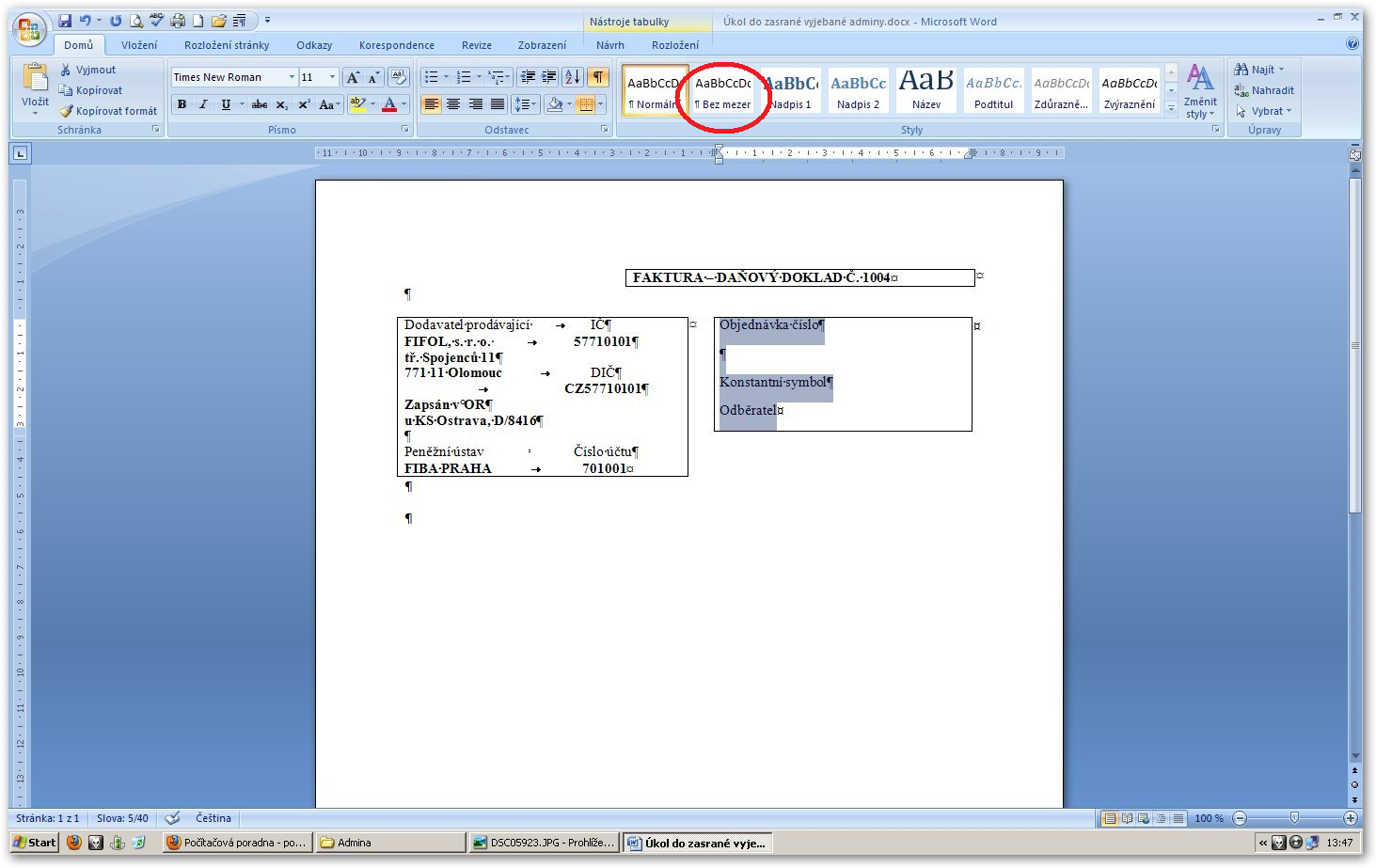Click the Nahradit button

click(x=1265, y=90)
